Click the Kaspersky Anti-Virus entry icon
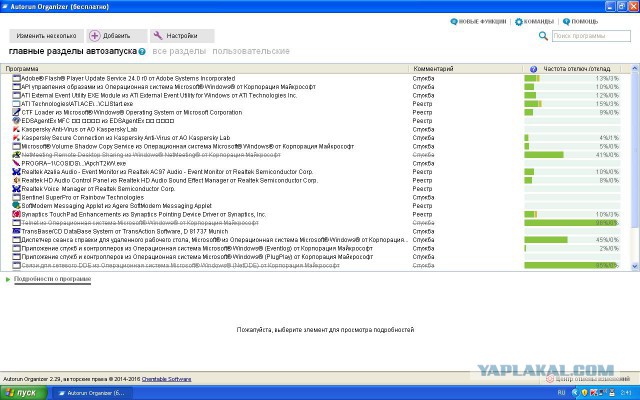The height and width of the screenshot is (400, 640). [x=16, y=129]
